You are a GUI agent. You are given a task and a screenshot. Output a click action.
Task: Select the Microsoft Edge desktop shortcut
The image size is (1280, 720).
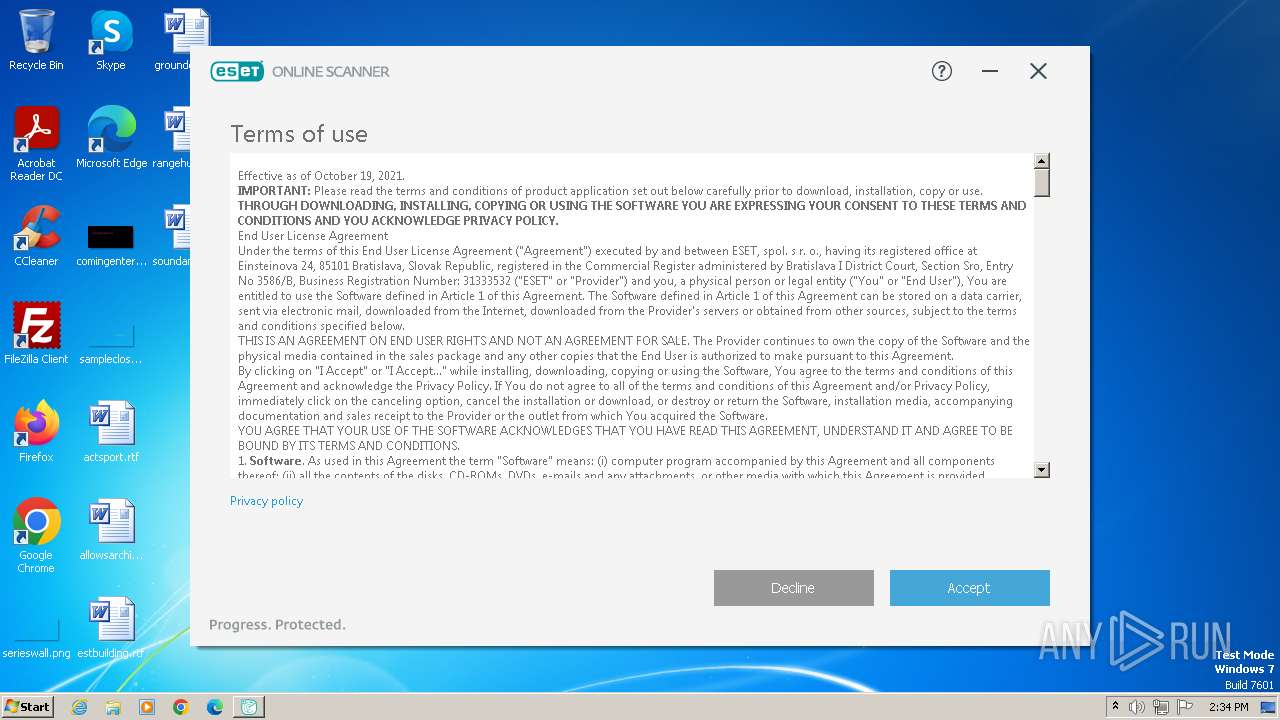point(111,138)
